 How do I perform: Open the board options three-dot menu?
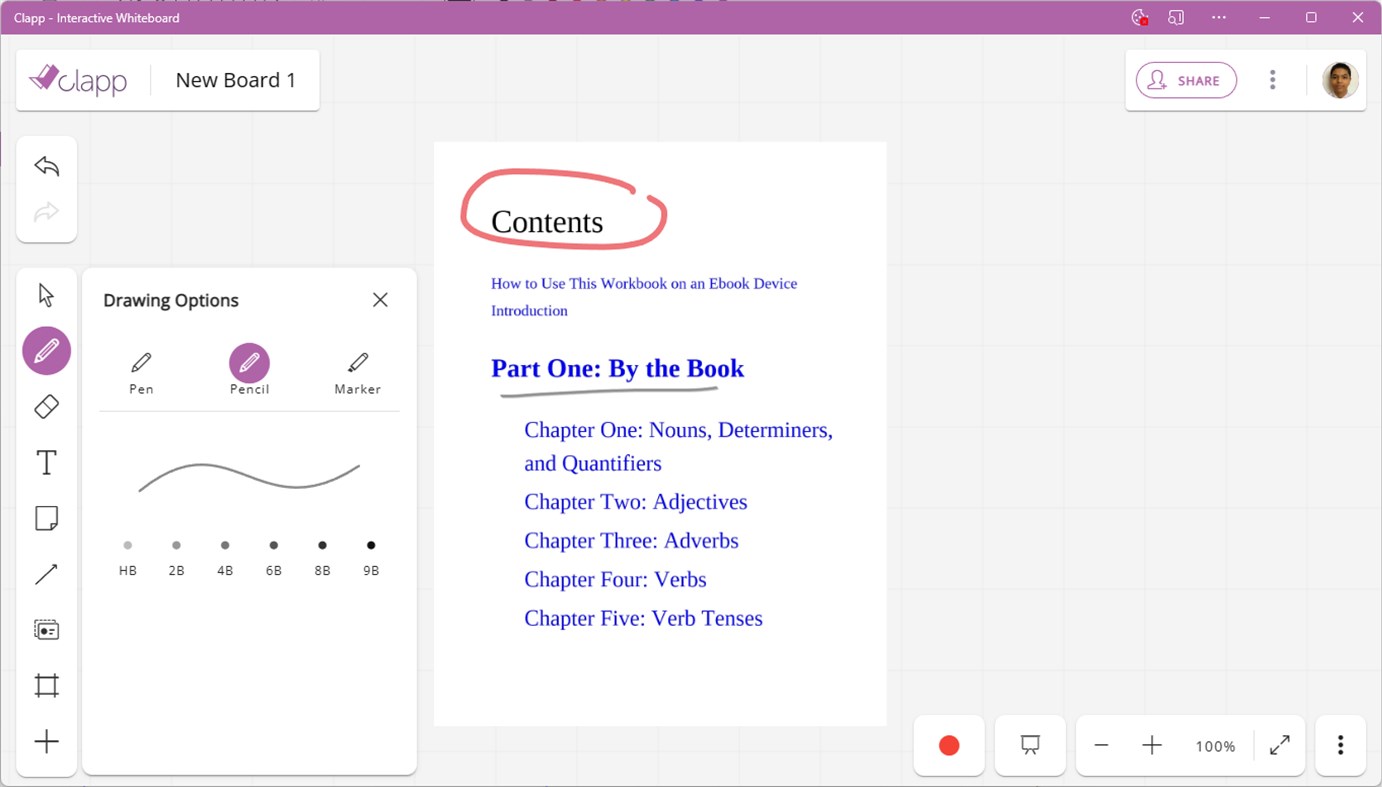(x=1272, y=80)
